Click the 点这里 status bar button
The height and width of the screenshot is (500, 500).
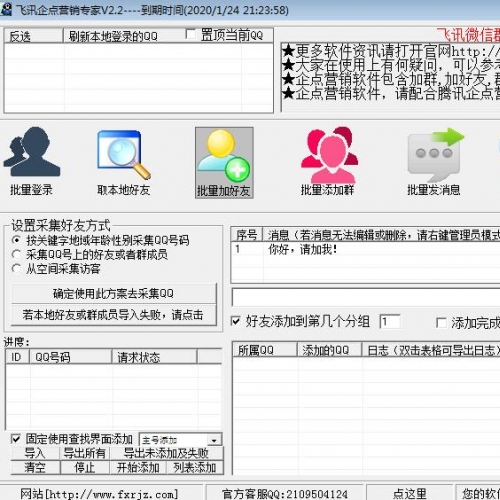(410, 493)
